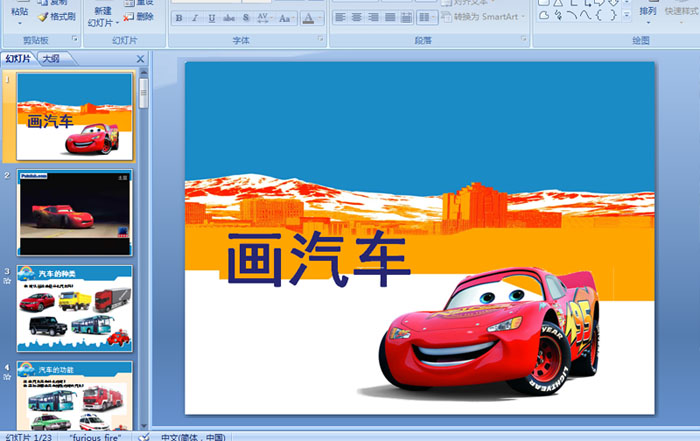Viewport: 700px width, 441px height.
Task: Select the curve shape in gallery
Action: click(586, 16)
